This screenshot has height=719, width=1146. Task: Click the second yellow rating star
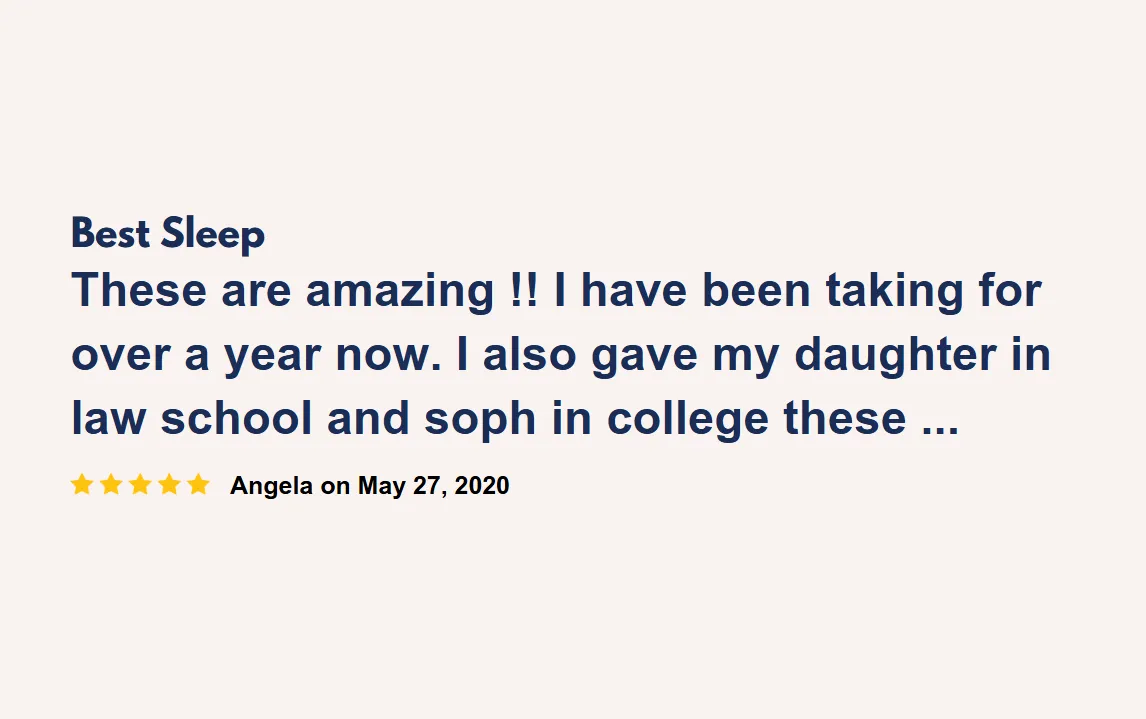coord(111,484)
